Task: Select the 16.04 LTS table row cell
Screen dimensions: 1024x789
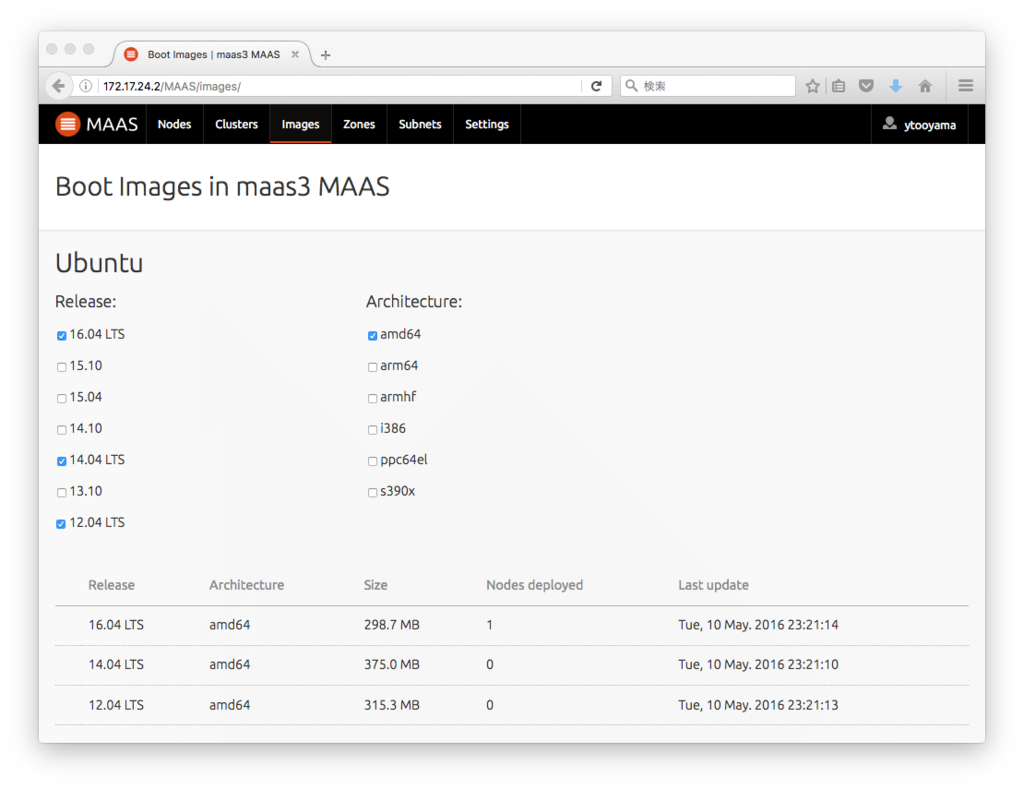Action: pos(116,625)
